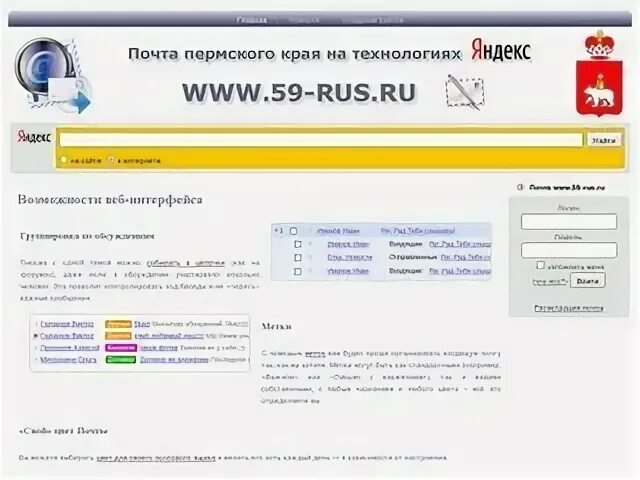Click into the Пароль input field
Viewport: 640px width, 480px height.
point(569,250)
